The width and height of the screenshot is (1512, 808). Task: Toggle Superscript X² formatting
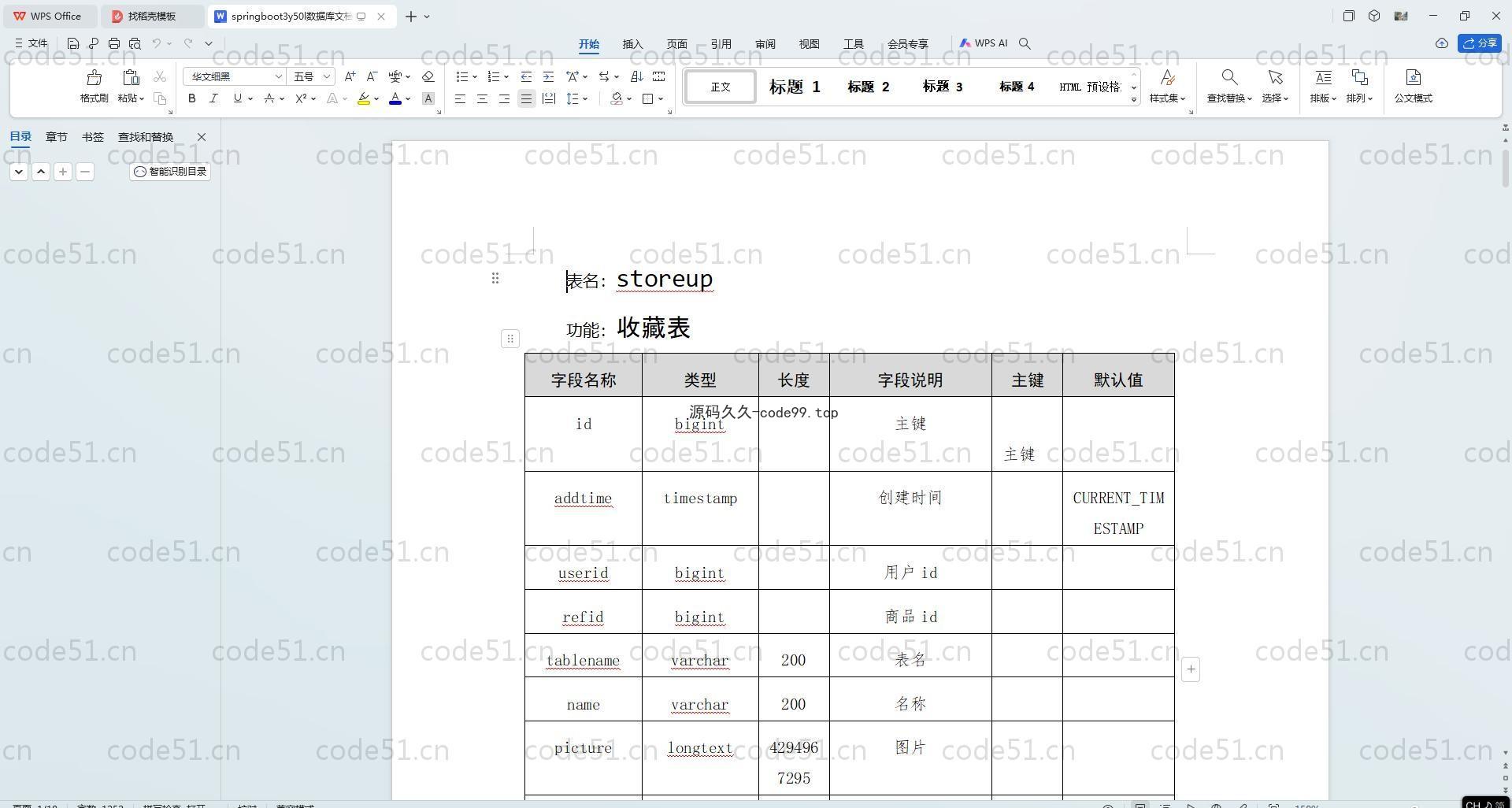pos(301,98)
